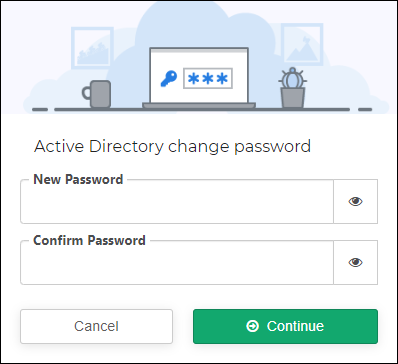Click the Confirm Password field label
398x364 pixels.
click(89, 240)
